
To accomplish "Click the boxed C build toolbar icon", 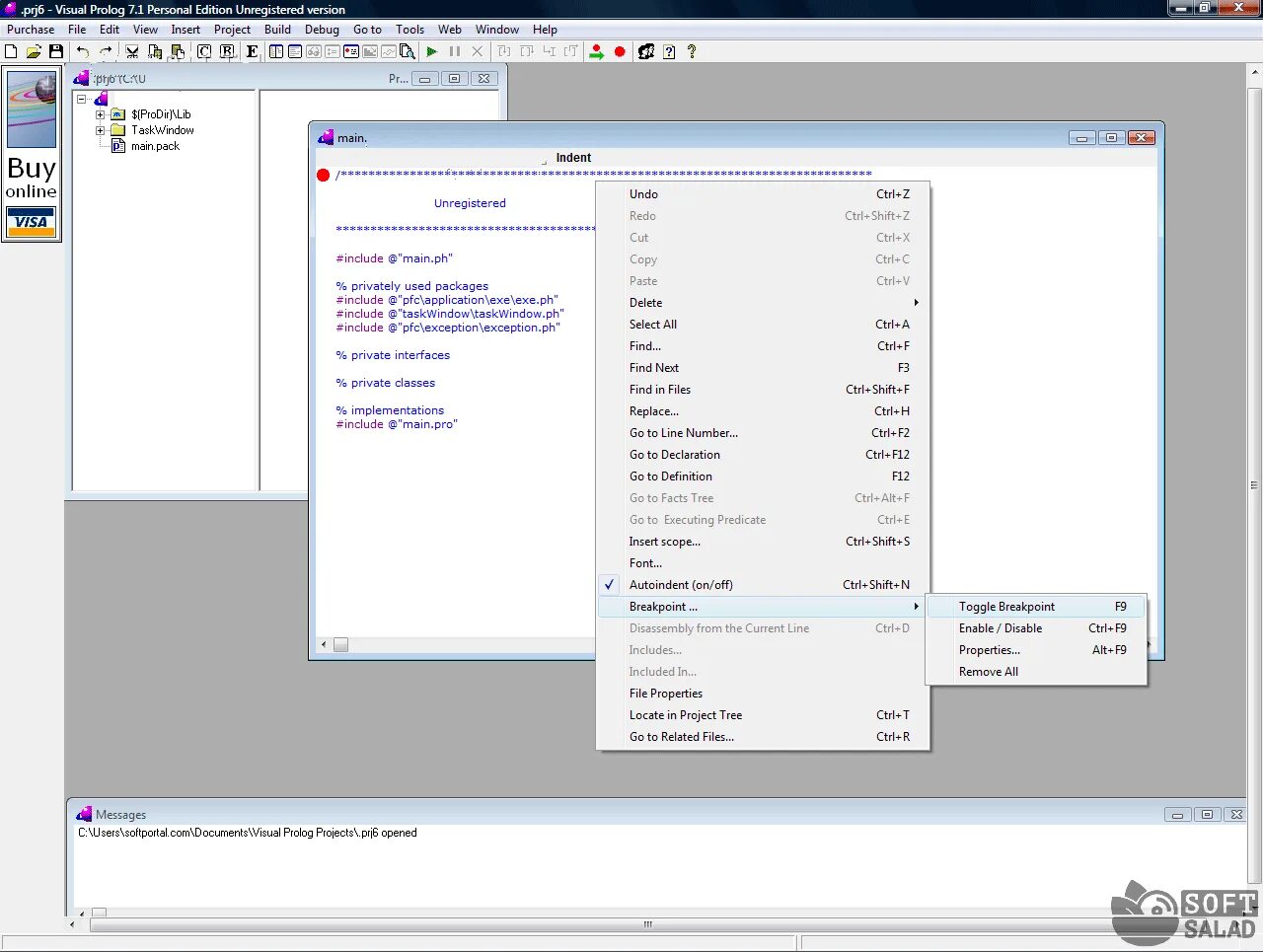I will (x=204, y=51).
